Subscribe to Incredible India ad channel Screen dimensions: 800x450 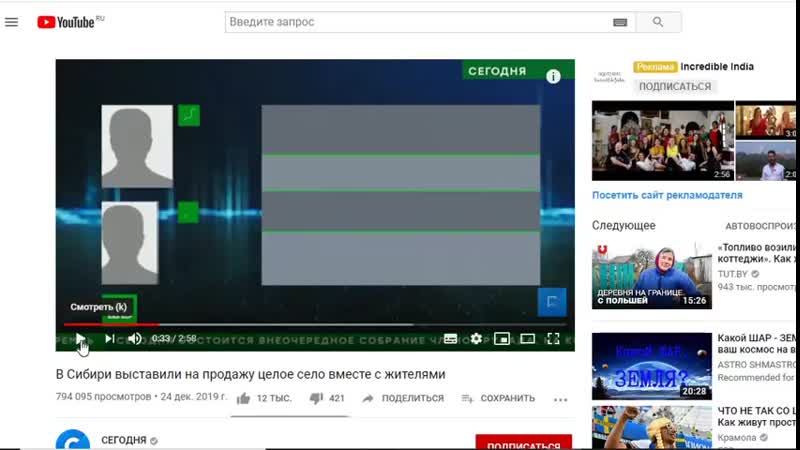tap(674, 86)
